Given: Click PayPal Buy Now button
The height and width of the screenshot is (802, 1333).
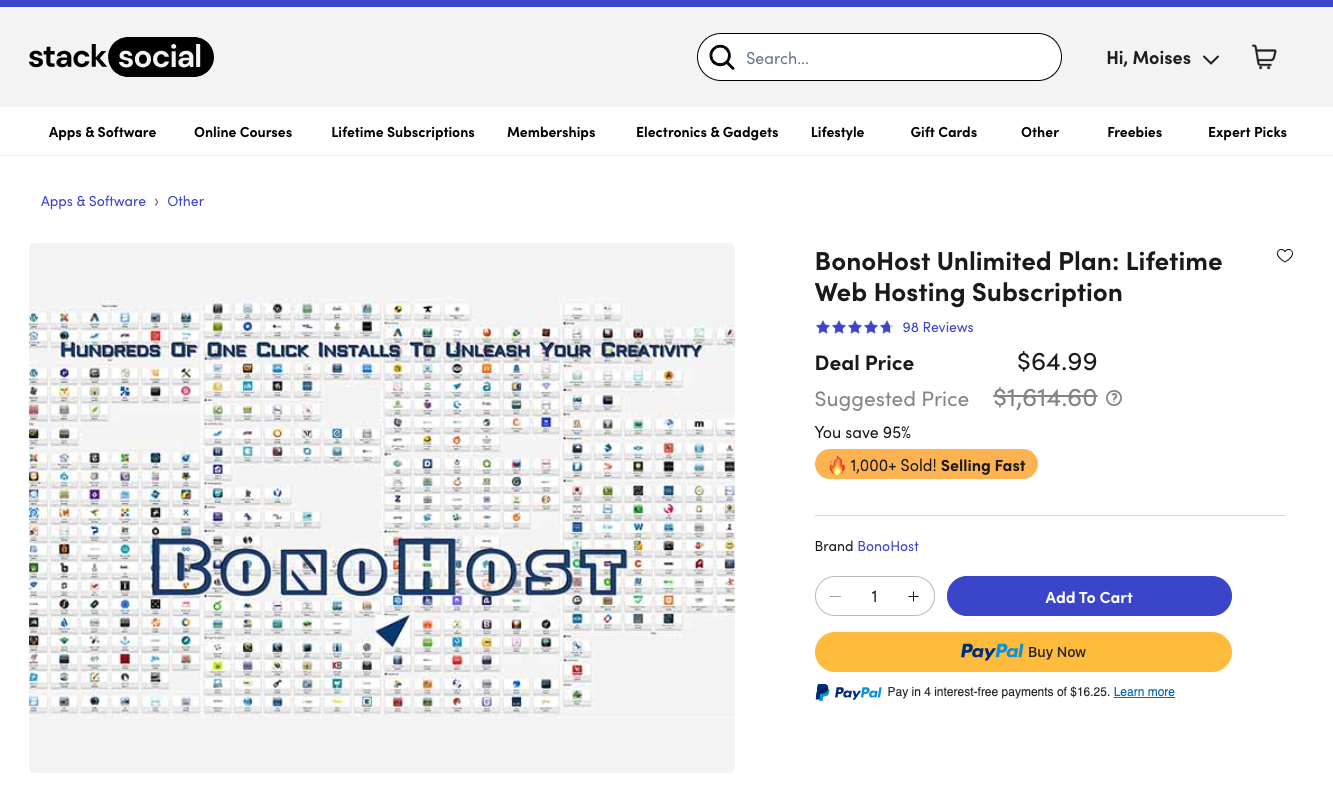Looking at the screenshot, I should coord(1023,652).
